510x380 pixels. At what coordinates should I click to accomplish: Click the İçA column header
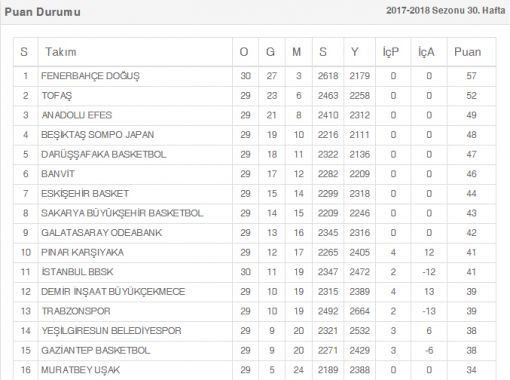tap(426, 52)
